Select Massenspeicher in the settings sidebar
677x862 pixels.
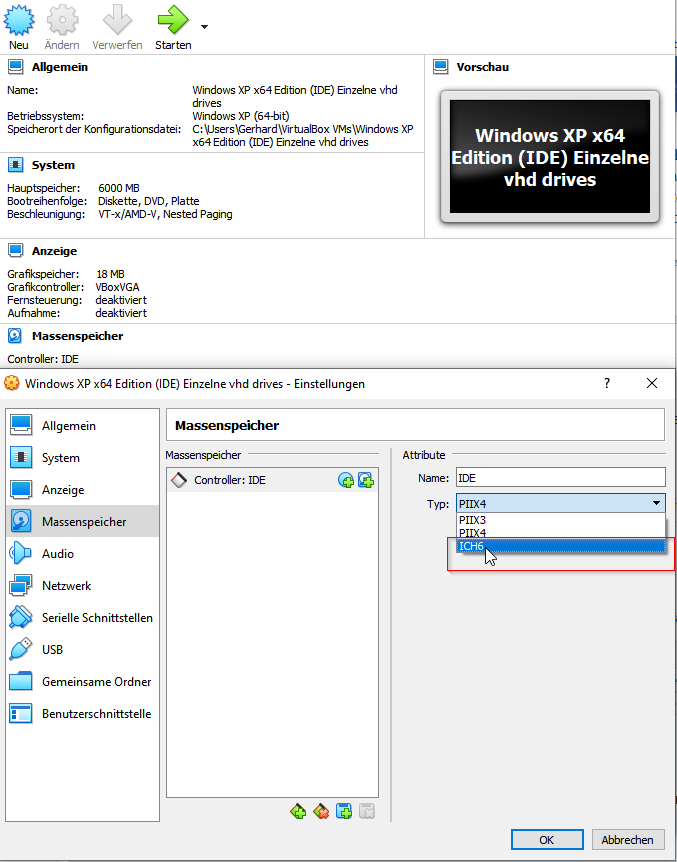point(82,521)
